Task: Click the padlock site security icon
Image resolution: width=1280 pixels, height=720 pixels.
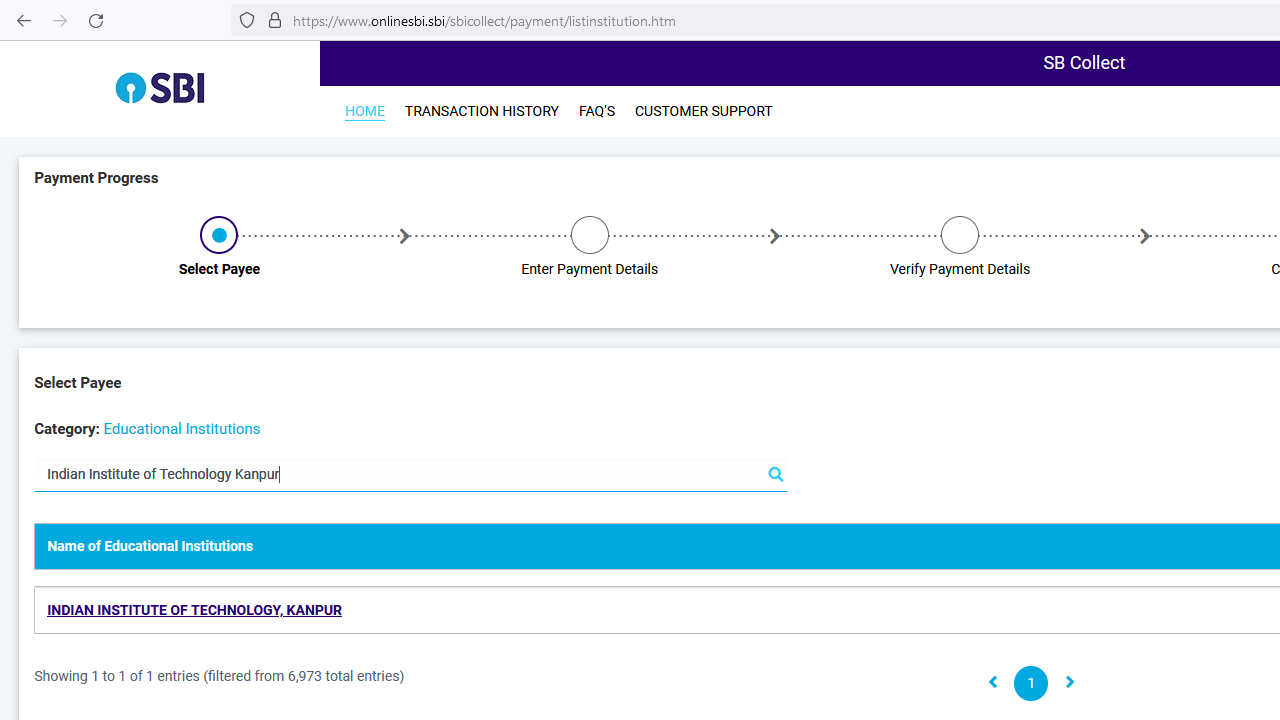Action: coord(274,21)
